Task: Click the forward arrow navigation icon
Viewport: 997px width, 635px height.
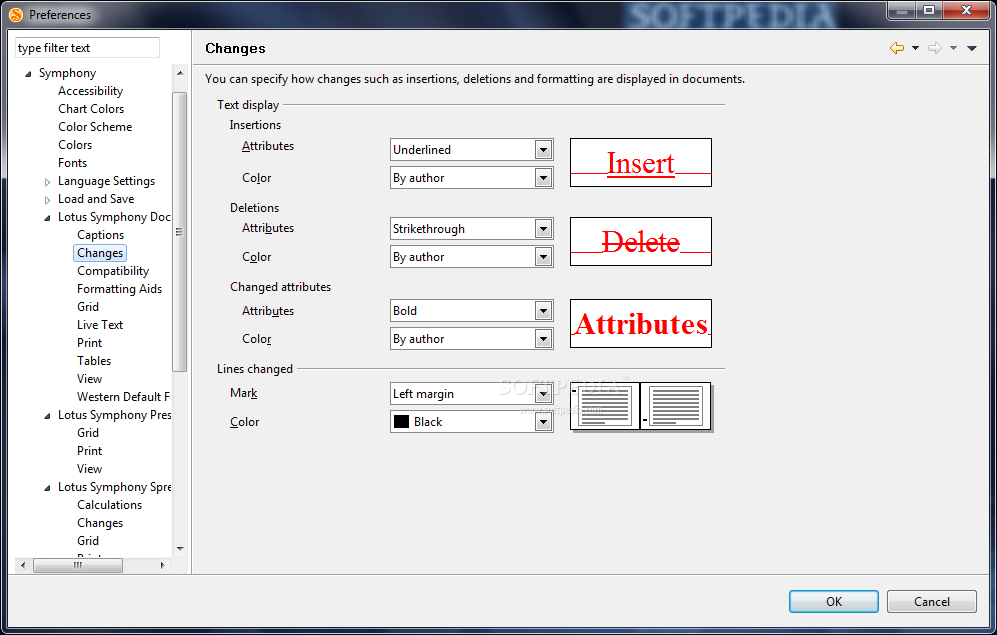Action: pyautogui.click(x=935, y=48)
